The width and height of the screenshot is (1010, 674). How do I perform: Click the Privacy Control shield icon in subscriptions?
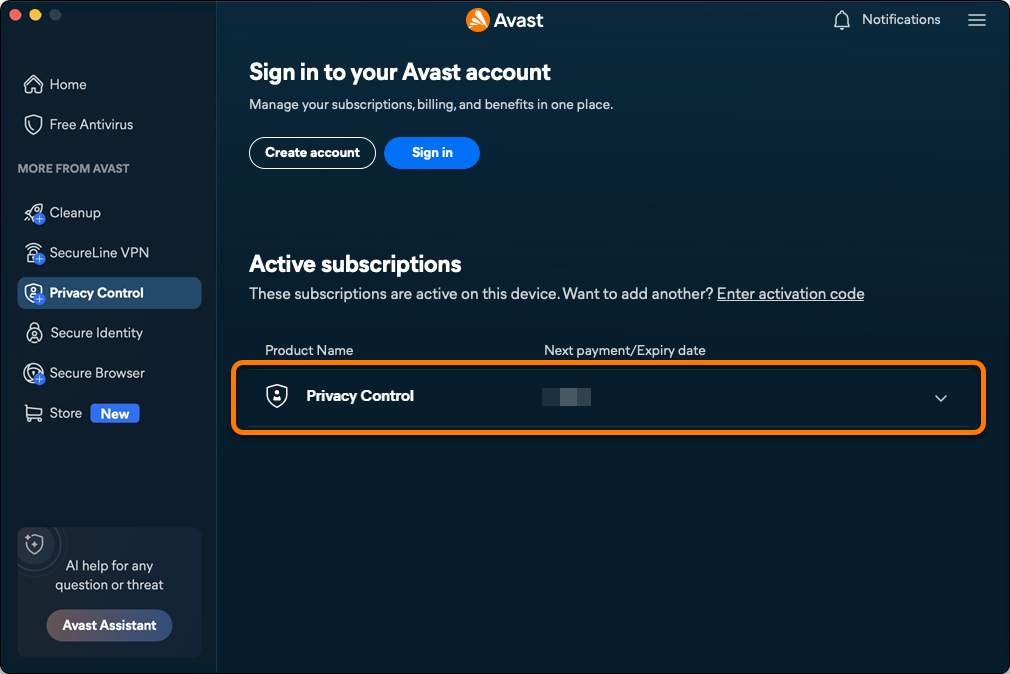tap(277, 396)
